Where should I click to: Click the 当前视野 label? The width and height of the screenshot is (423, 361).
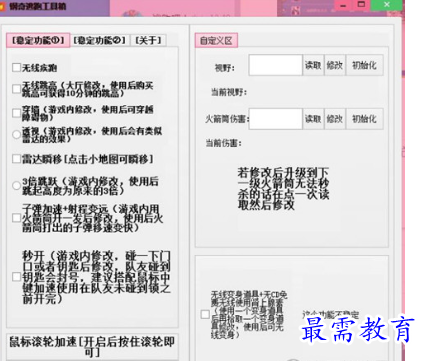(229, 92)
